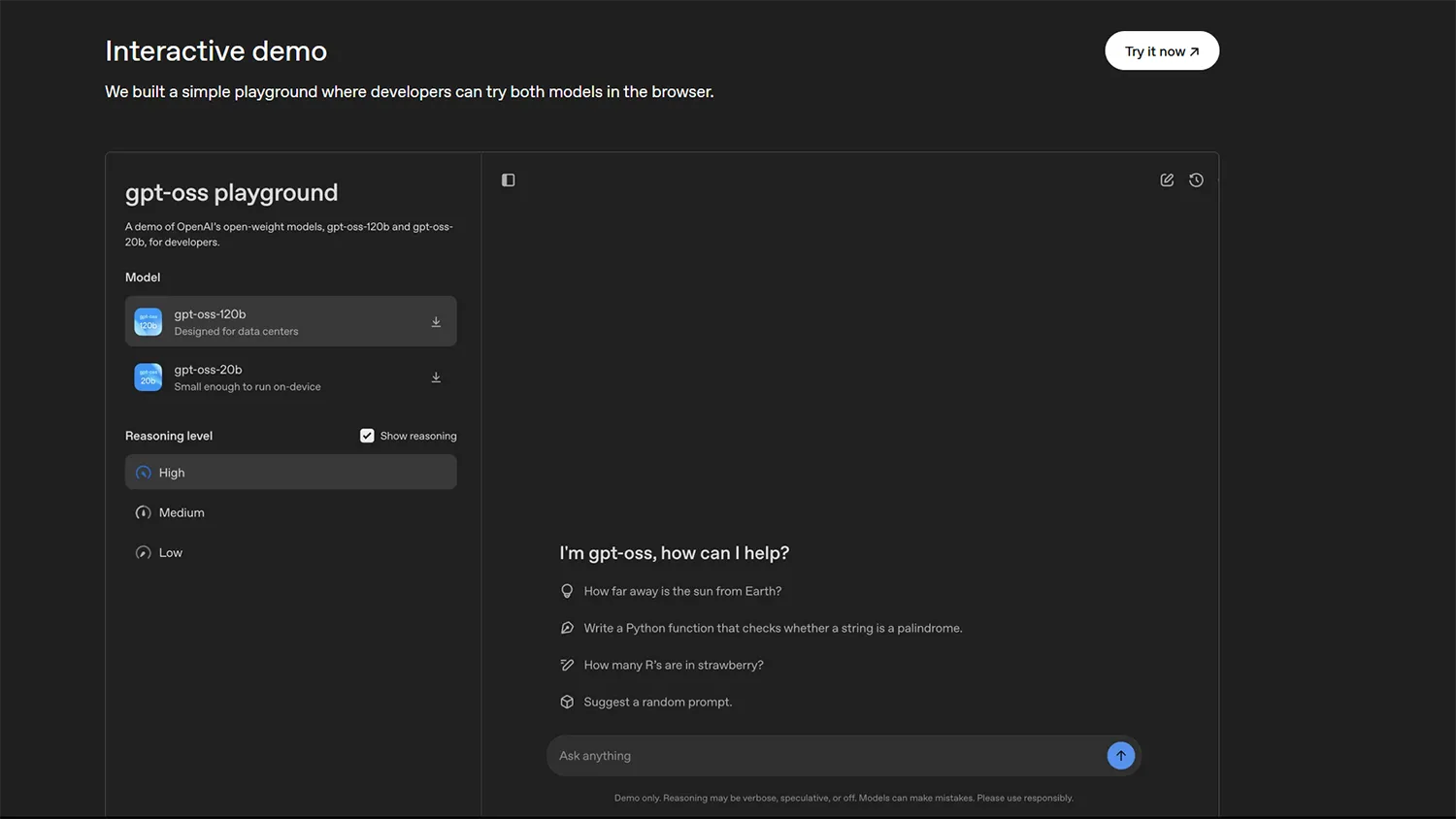Click the Low reasoning gauge icon
Screen dimensions: 1456x819
pos(143,553)
